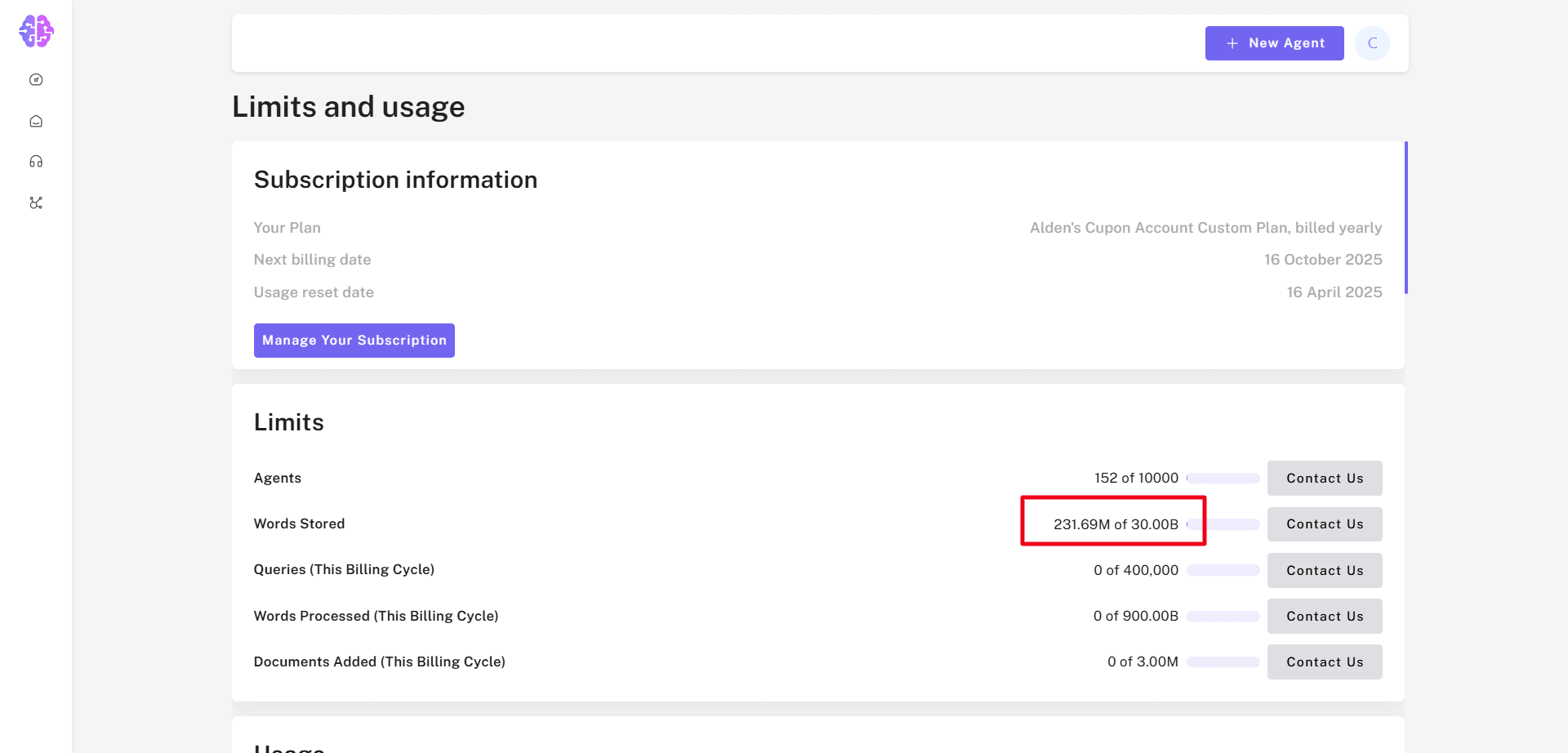This screenshot has height=753, width=1568.
Task: Select the inbox icon in the sidebar
Action: click(36, 120)
